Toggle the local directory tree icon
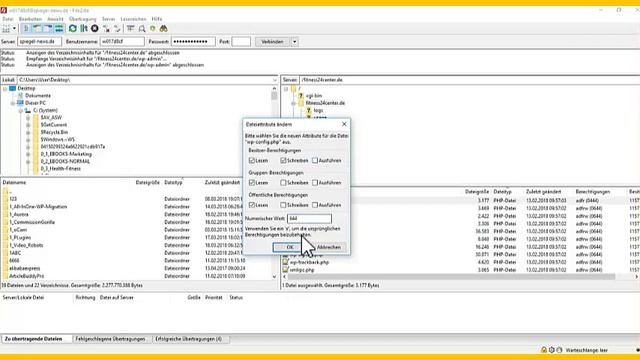Screen dimensions: 640x360 (x=37, y=29)
